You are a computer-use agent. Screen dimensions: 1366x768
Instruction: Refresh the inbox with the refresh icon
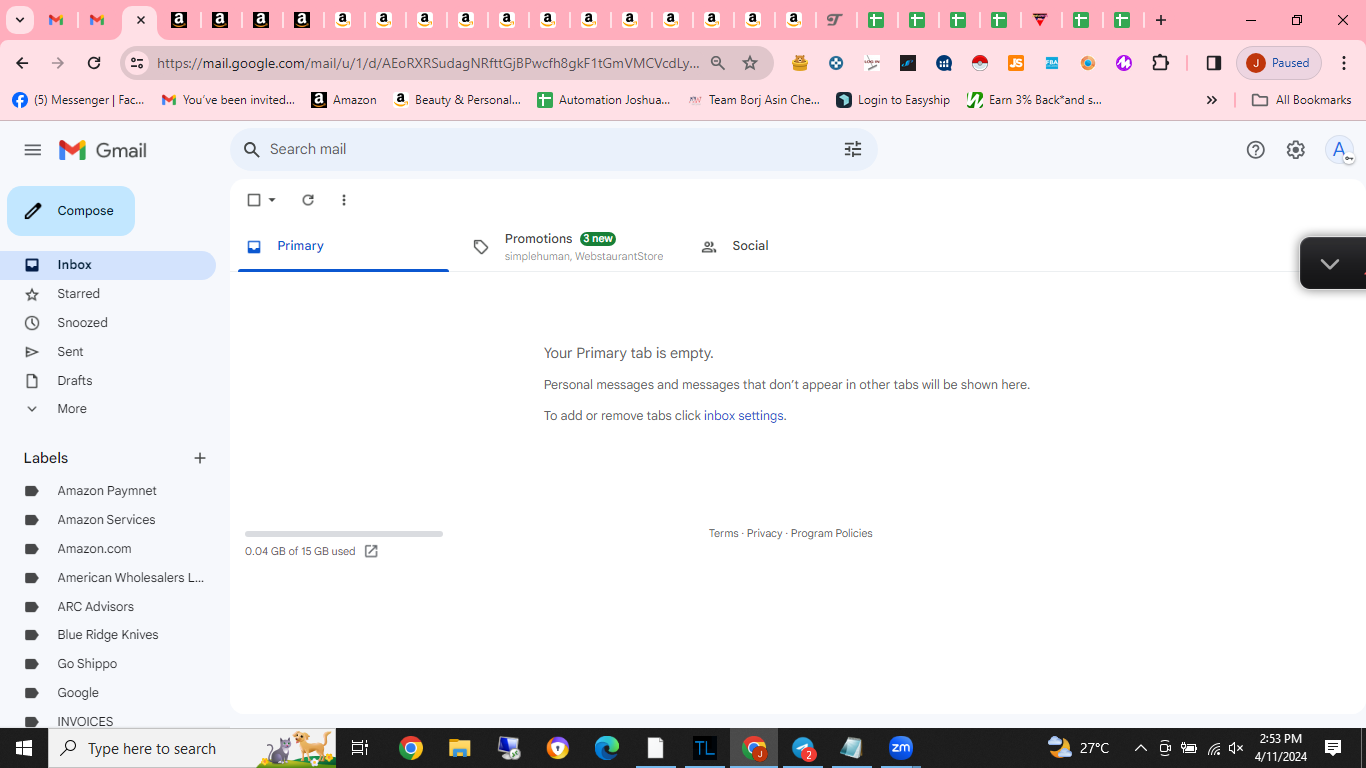click(x=308, y=200)
